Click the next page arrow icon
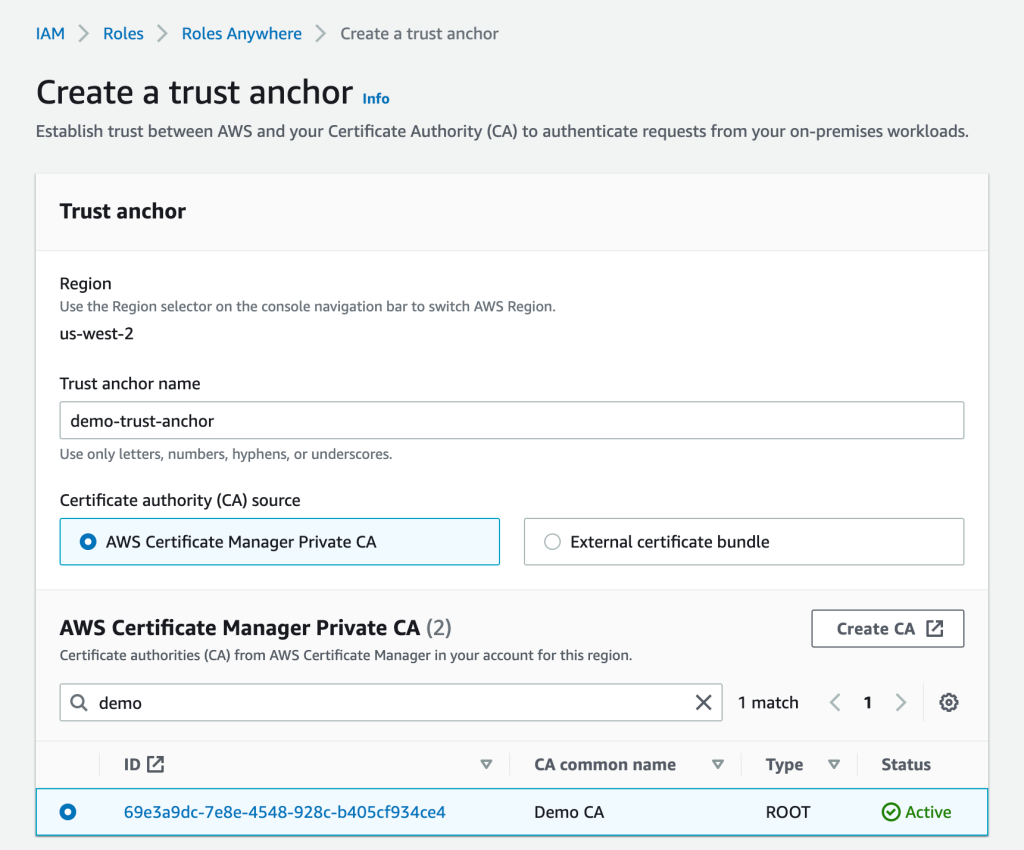Image resolution: width=1024 pixels, height=850 pixels. [900, 702]
